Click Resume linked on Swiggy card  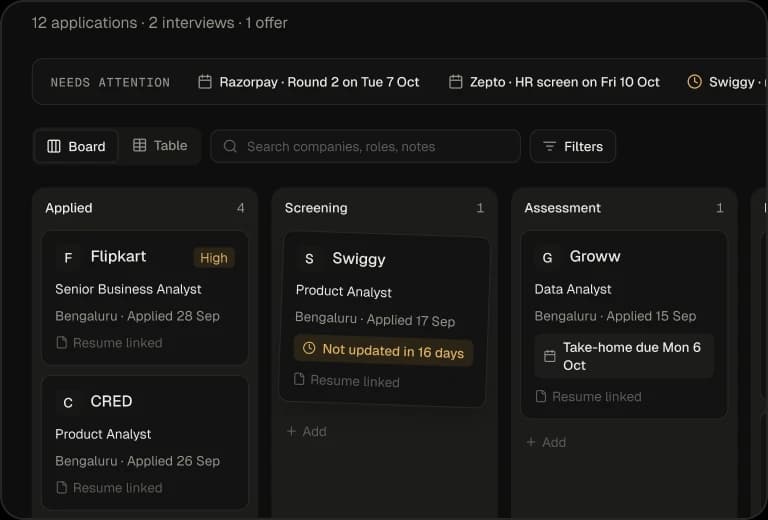(346, 380)
